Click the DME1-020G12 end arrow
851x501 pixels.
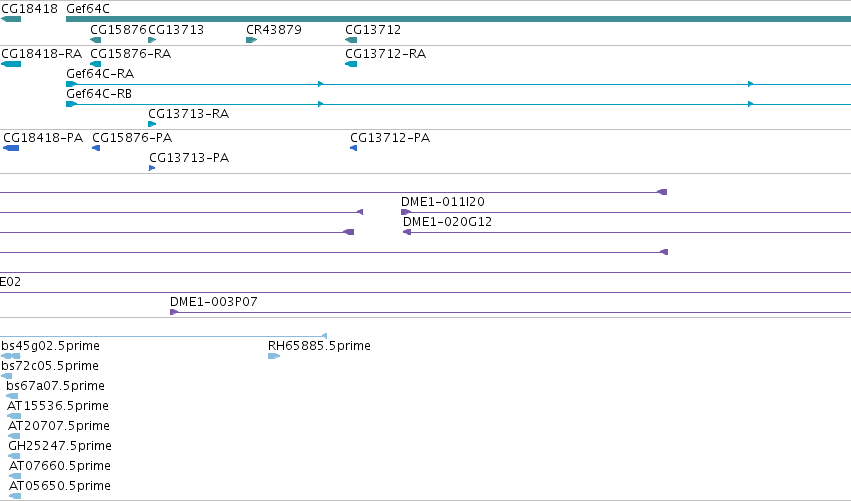coord(407,232)
